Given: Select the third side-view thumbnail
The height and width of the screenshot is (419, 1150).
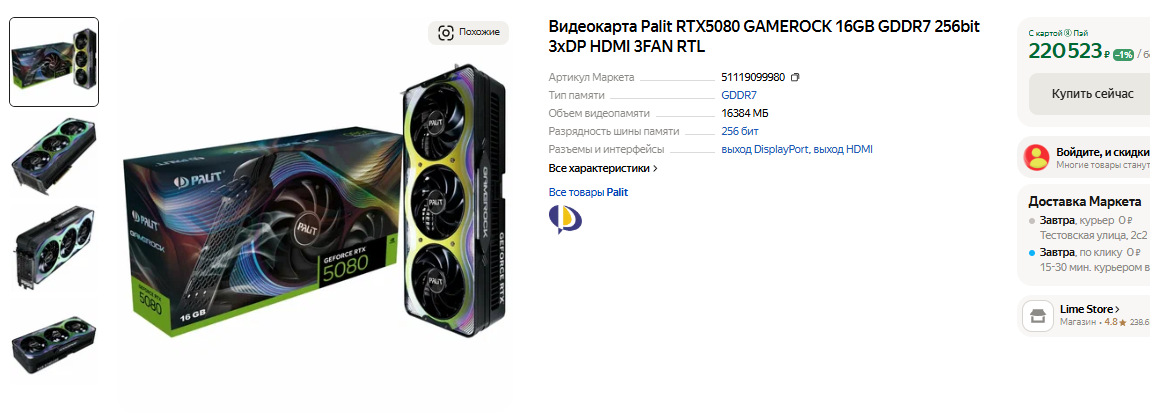Looking at the screenshot, I should (x=54, y=246).
